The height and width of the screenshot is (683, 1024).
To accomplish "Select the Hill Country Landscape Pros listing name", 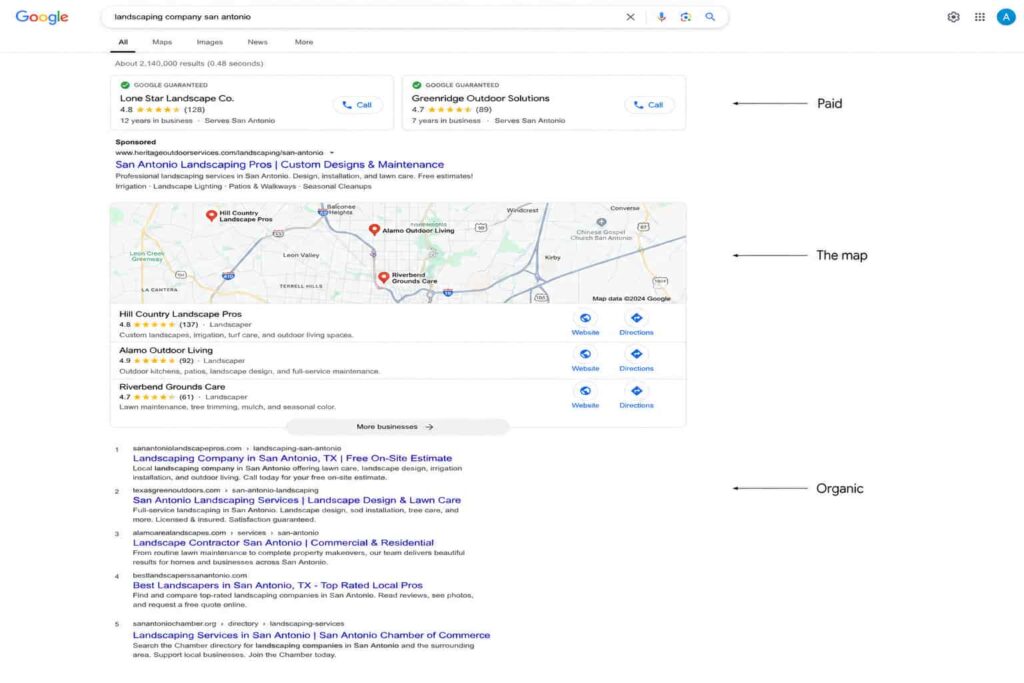I will (x=180, y=314).
